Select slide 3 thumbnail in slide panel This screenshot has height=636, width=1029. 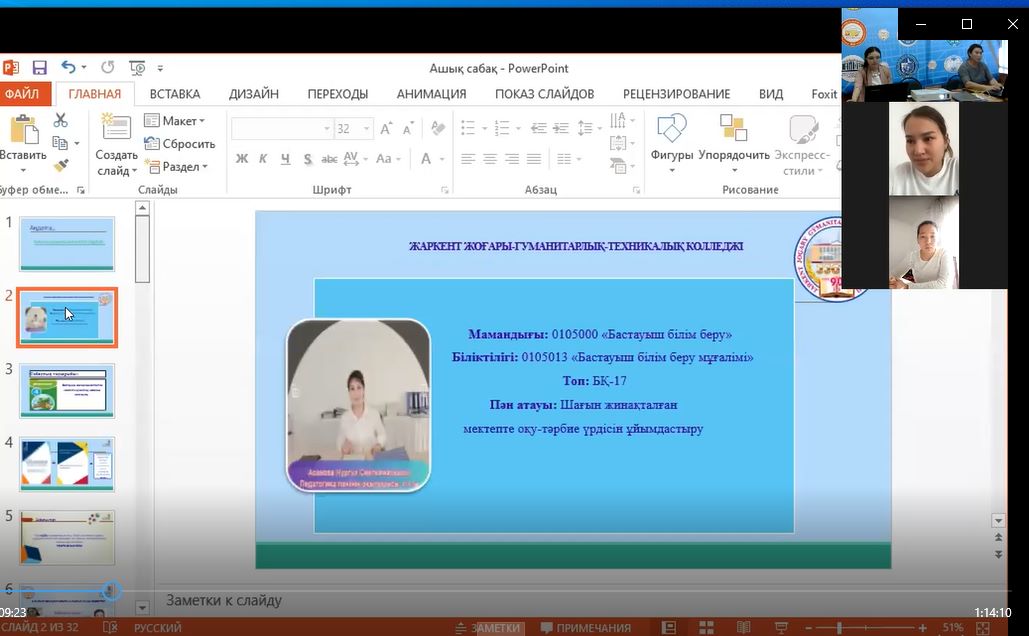point(67,390)
